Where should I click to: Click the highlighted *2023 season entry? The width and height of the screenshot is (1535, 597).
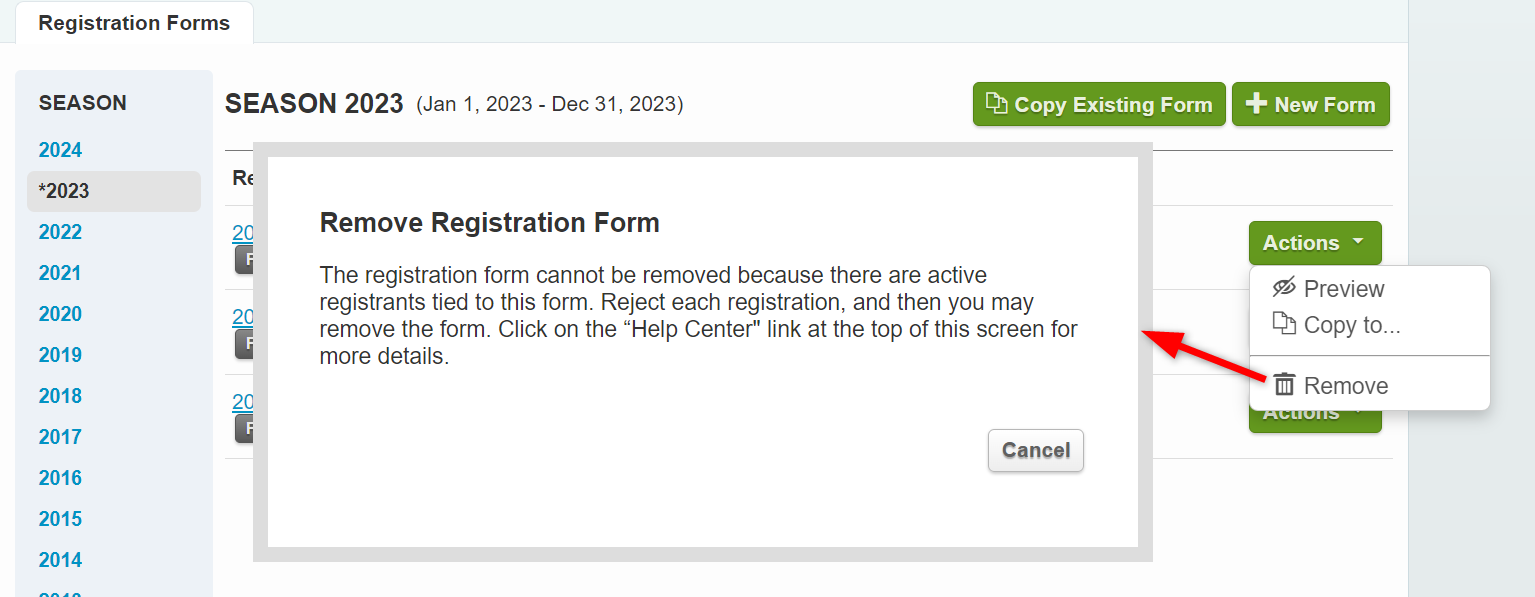tap(63, 190)
